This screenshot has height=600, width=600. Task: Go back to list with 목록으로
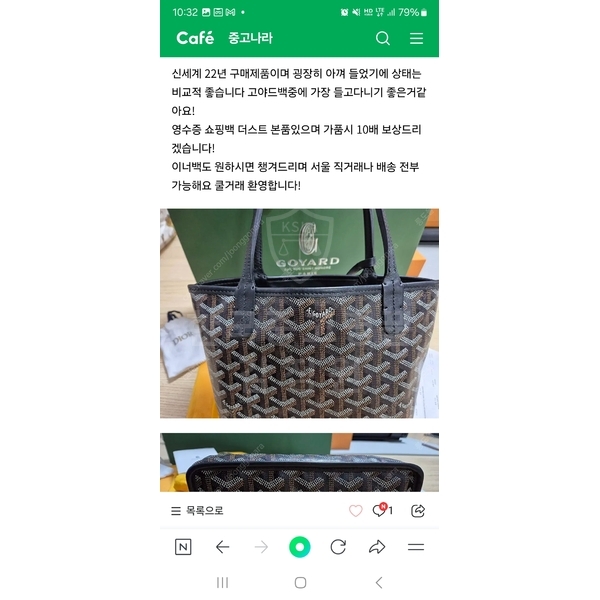[197, 511]
